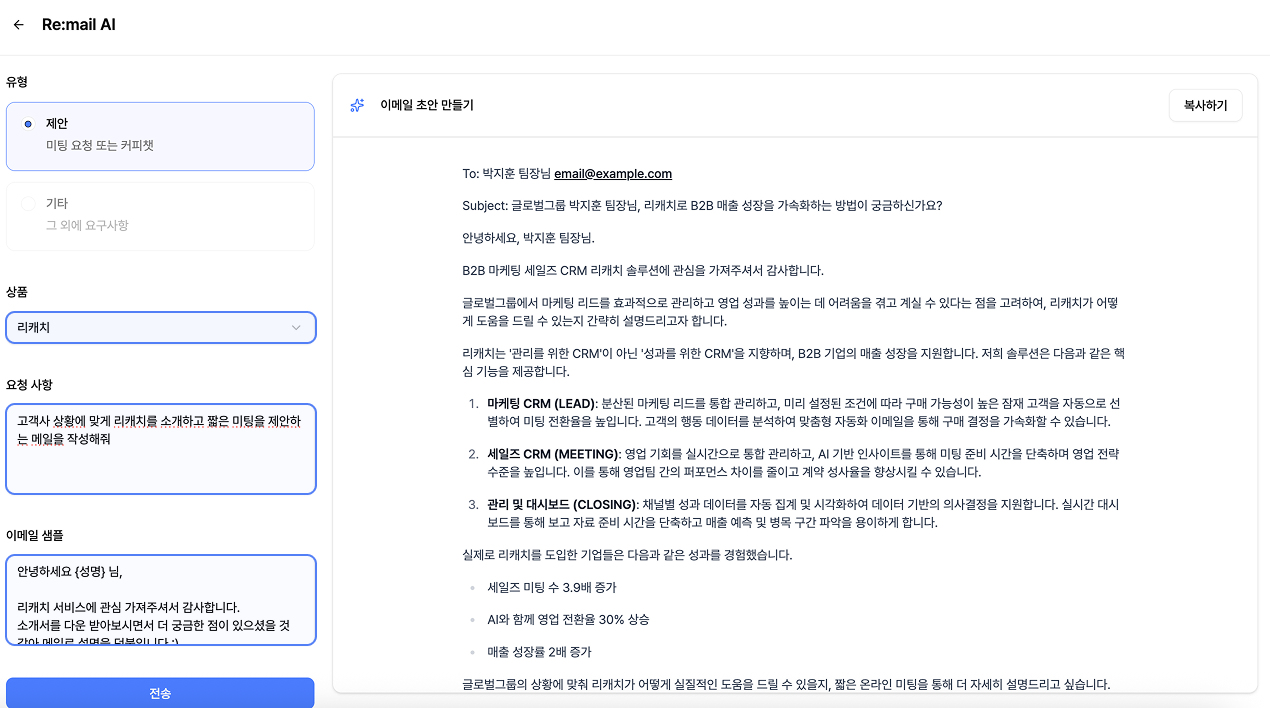Viewport: 1270px width, 708px height.
Task: Click the 전송 button
Action: (x=160, y=693)
